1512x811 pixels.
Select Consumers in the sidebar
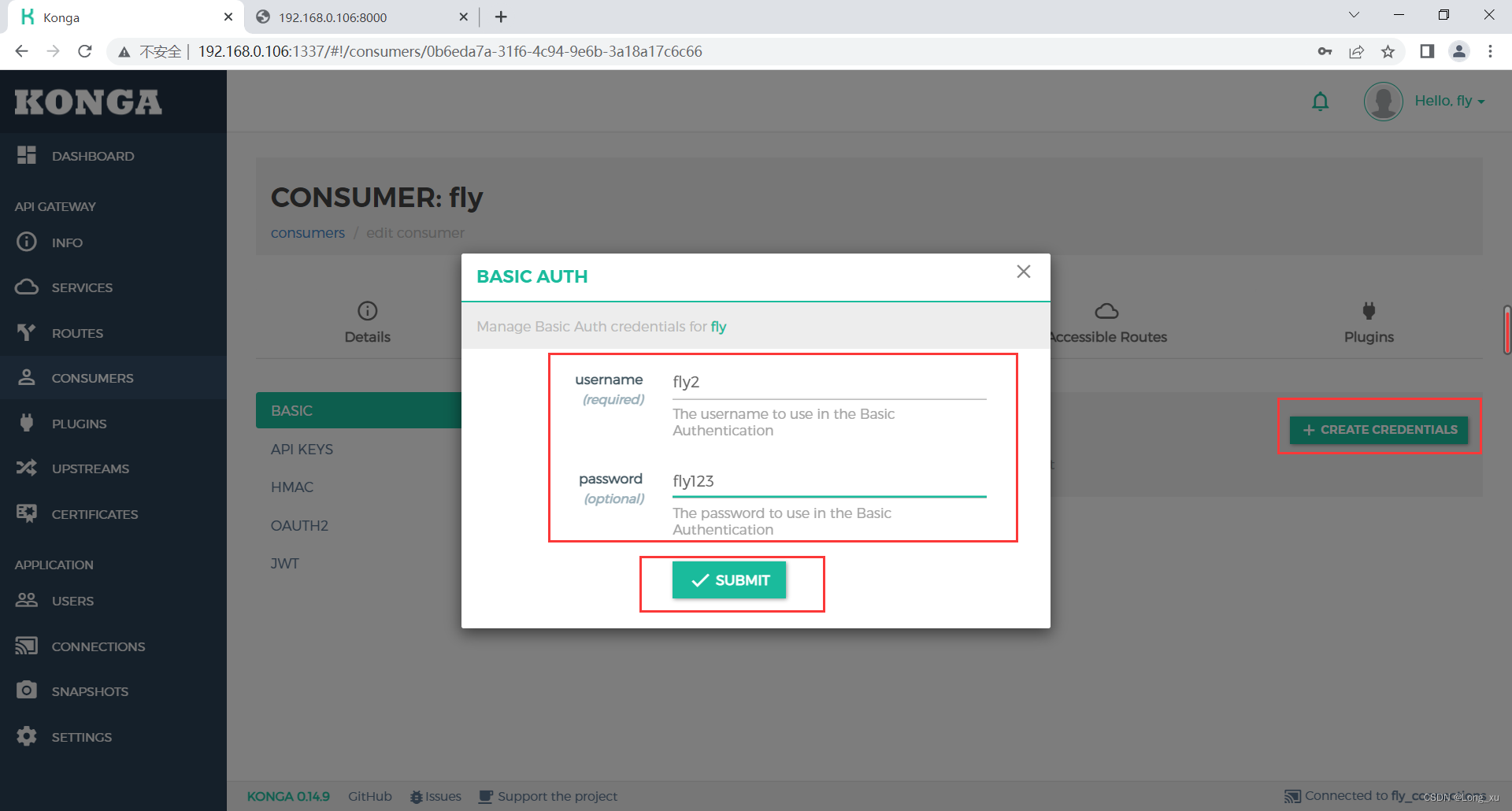tap(92, 378)
